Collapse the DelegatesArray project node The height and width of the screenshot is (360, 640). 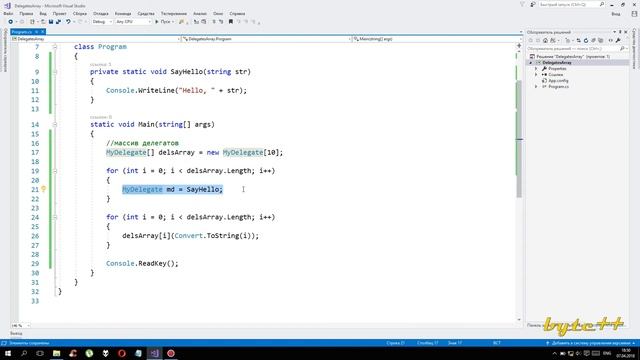click(x=531, y=62)
